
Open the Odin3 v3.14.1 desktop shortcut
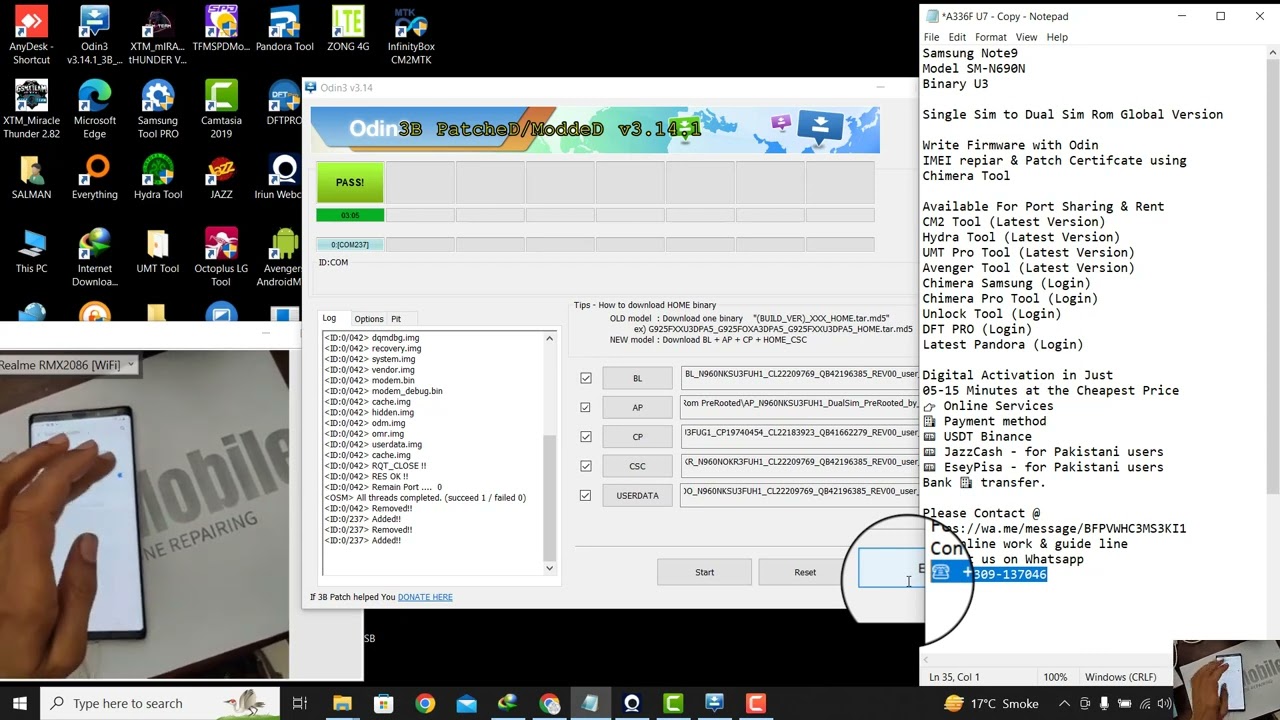(94, 35)
